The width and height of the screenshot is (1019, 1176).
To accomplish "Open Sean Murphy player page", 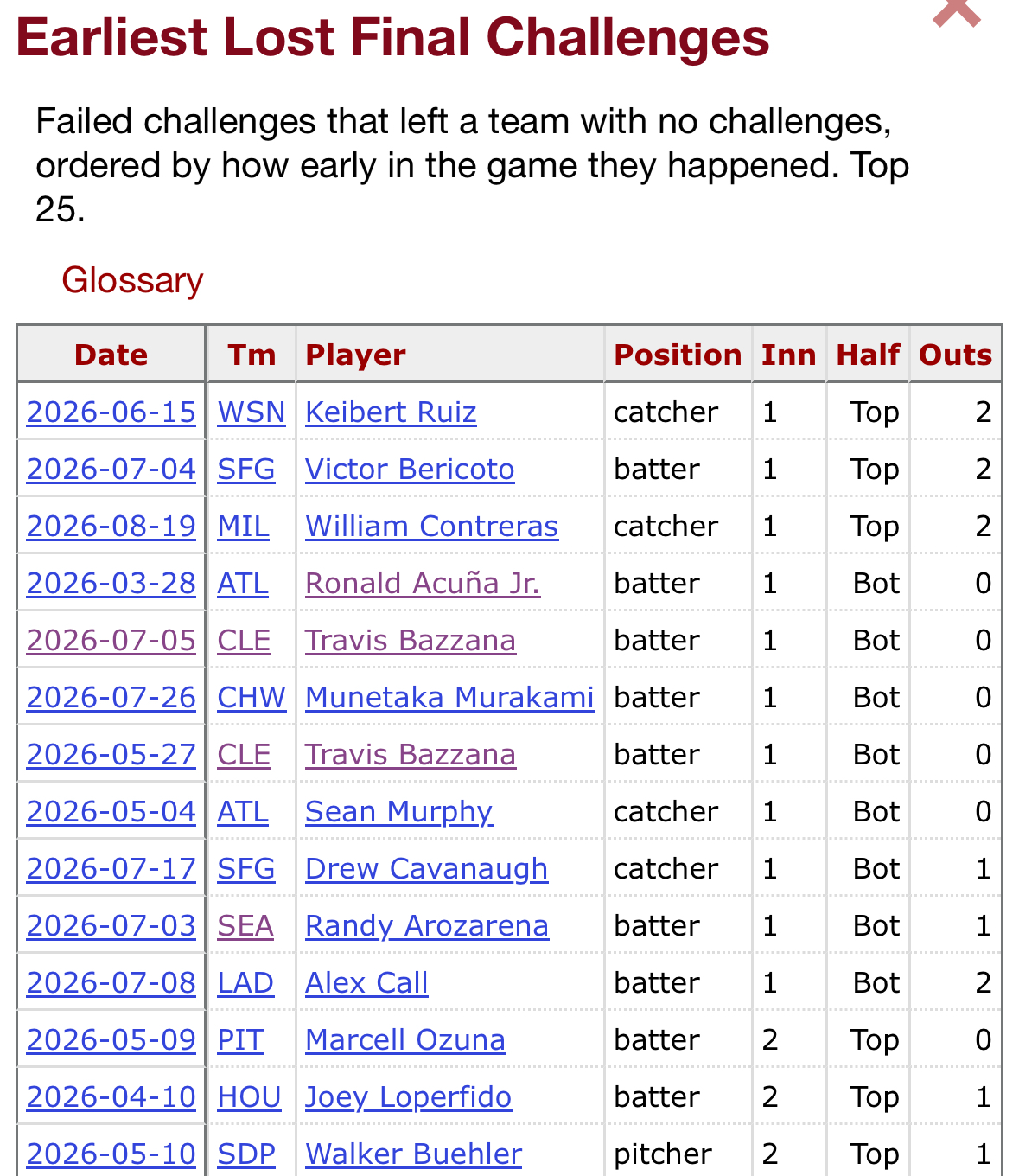I will click(398, 812).
